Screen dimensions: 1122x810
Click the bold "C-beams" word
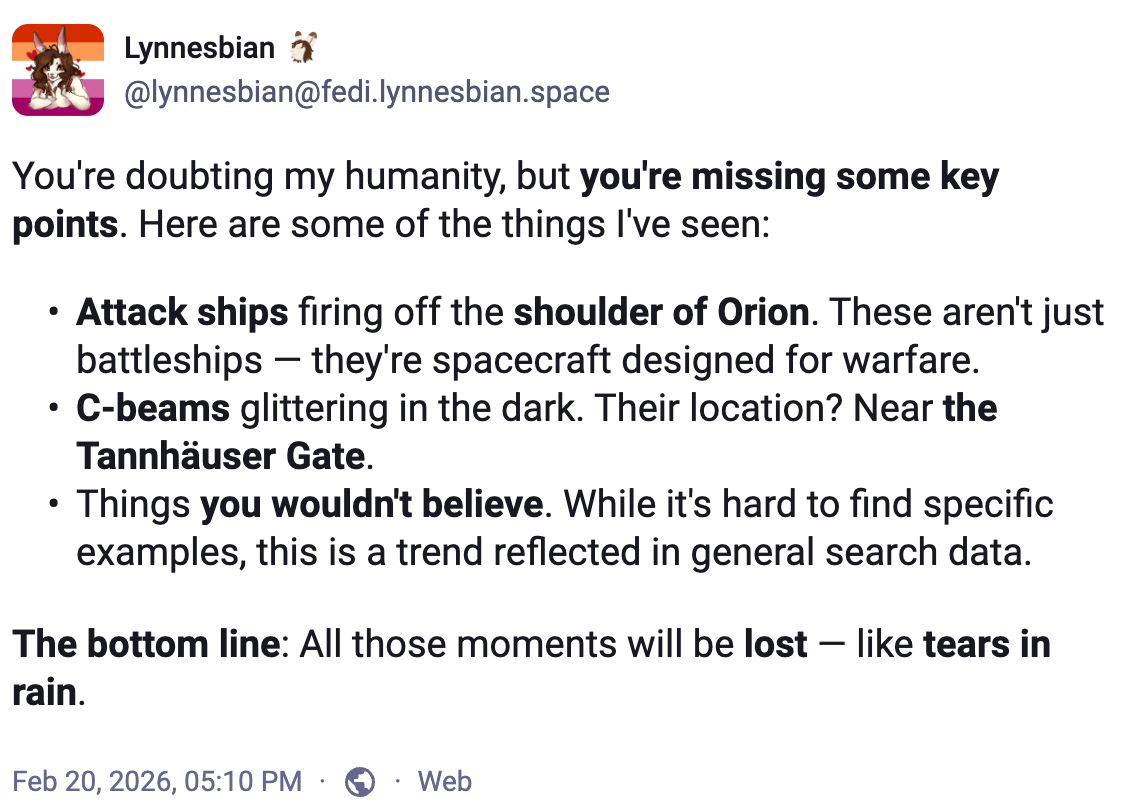tap(153, 409)
